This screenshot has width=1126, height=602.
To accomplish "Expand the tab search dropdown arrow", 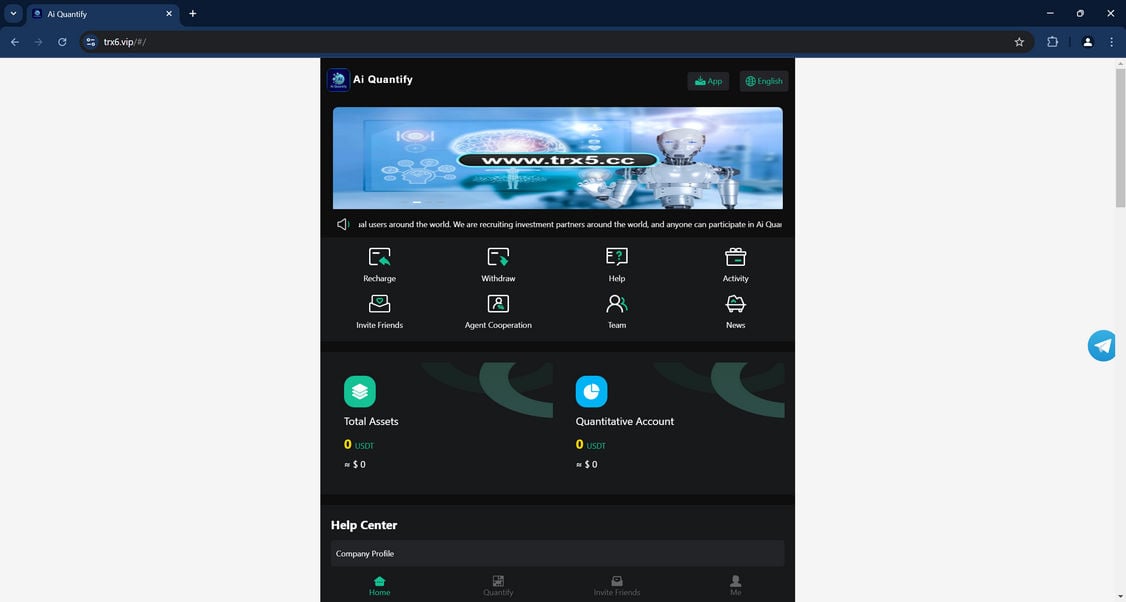I will pyautogui.click(x=13, y=14).
